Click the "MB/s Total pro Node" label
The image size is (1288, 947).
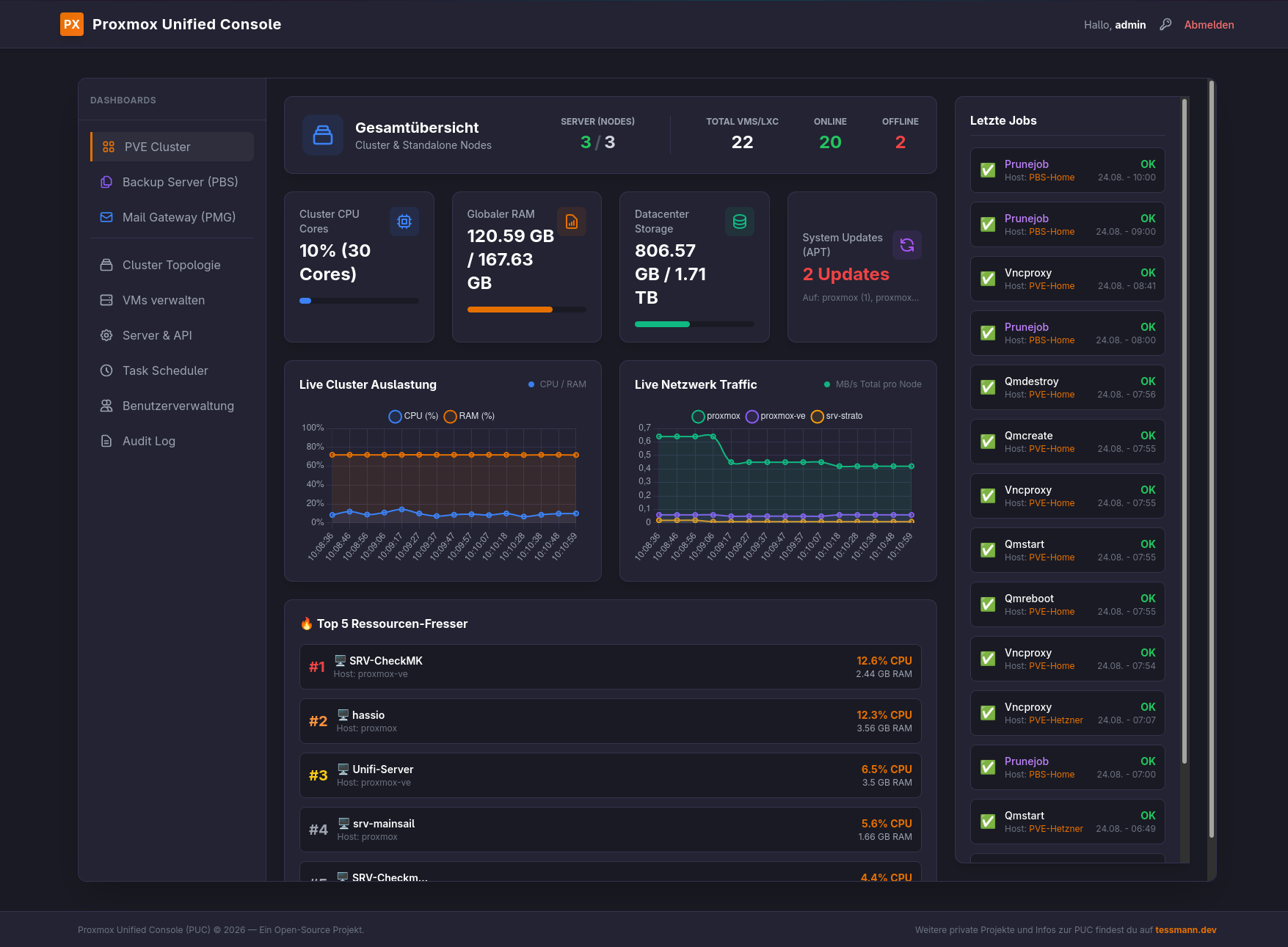pyautogui.click(x=878, y=384)
